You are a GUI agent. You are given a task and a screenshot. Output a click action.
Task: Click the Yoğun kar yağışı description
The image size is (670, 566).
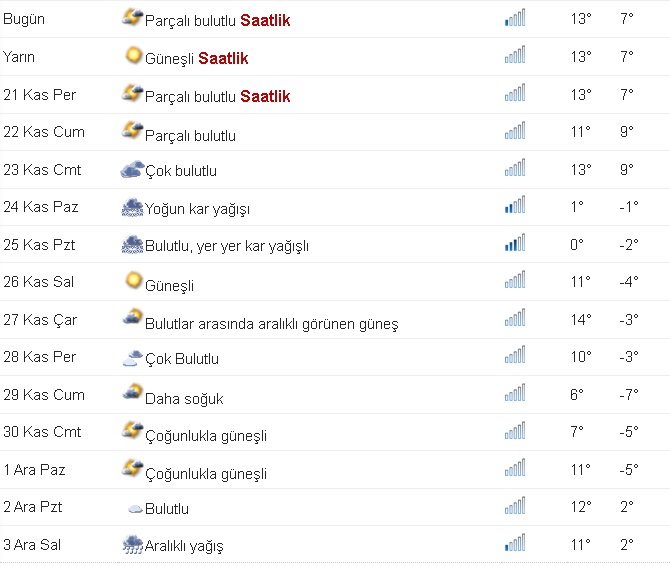(197, 209)
